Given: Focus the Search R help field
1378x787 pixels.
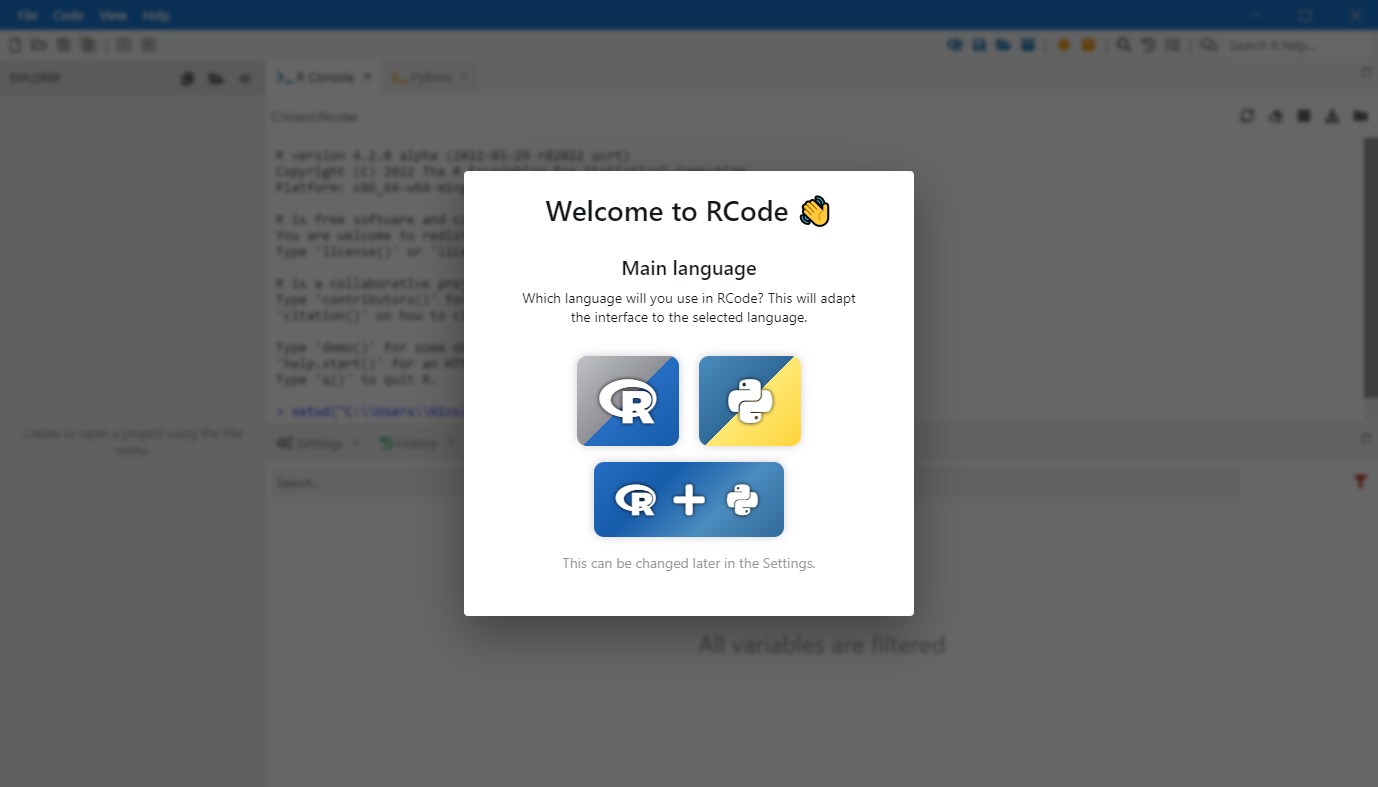Looking at the screenshot, I should [1296, 45].
